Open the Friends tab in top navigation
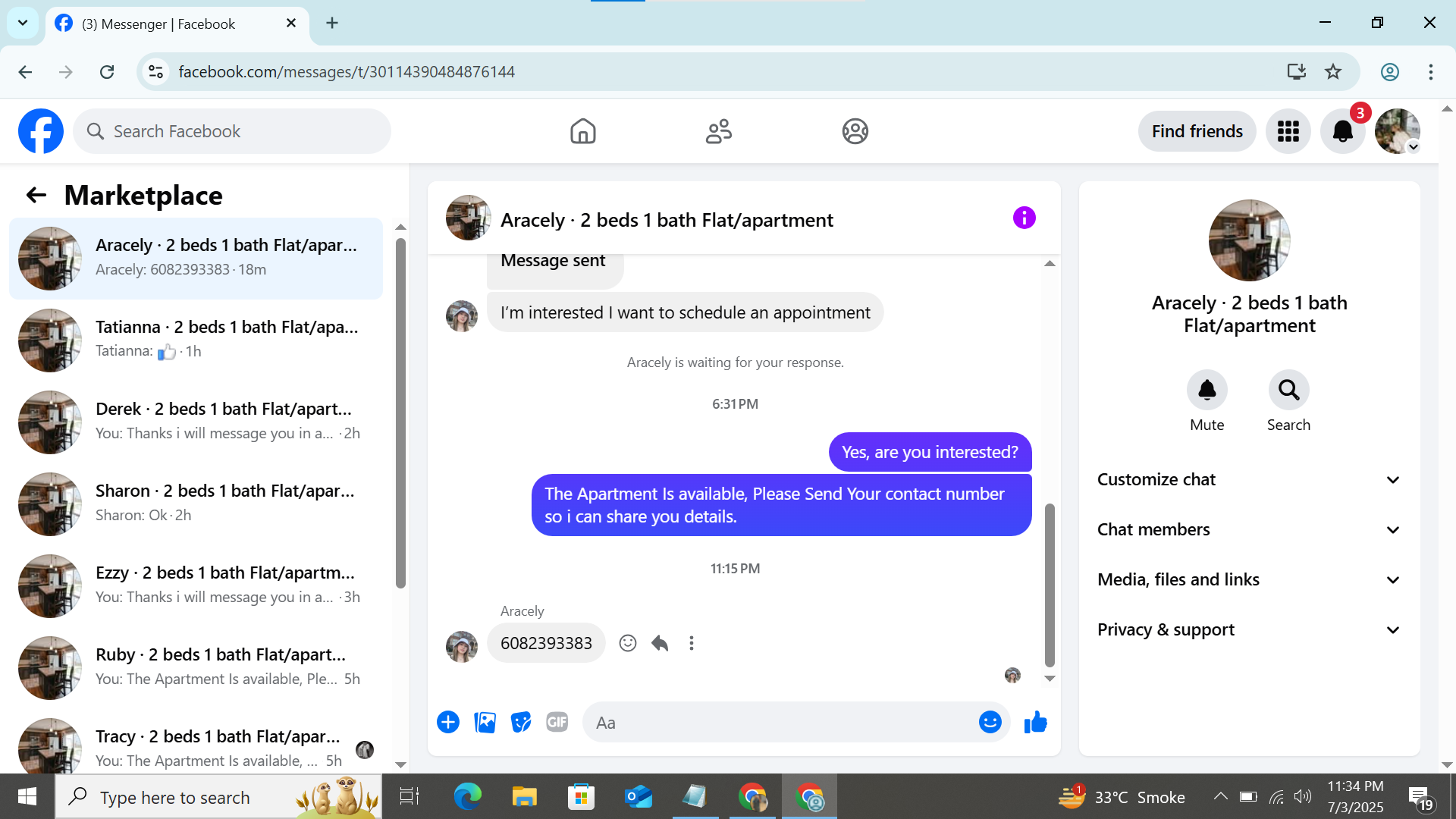Viewport: 1456px width, 819px height. pos(718,131)
